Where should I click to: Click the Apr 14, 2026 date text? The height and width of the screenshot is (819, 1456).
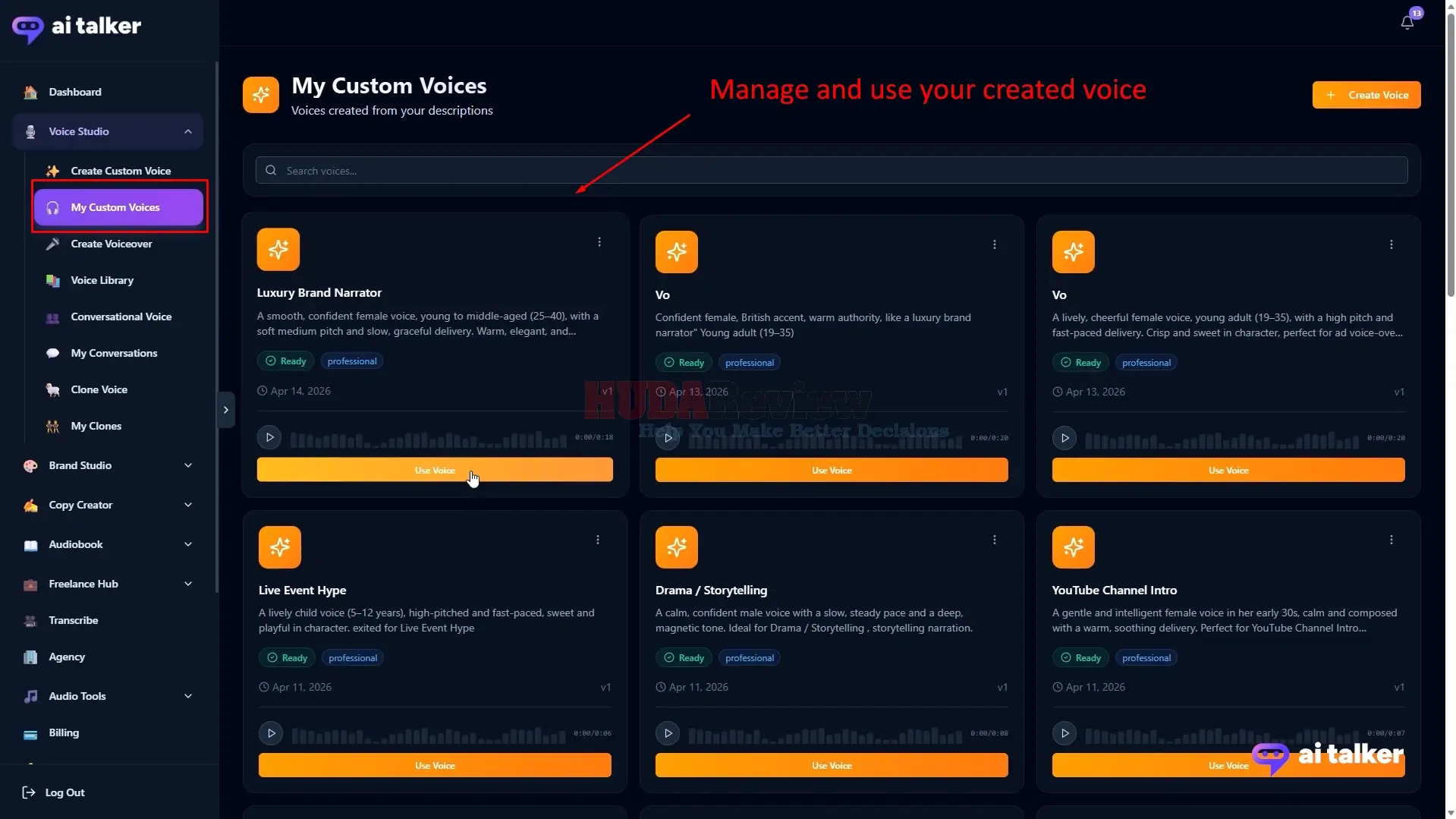coord(300,391)
